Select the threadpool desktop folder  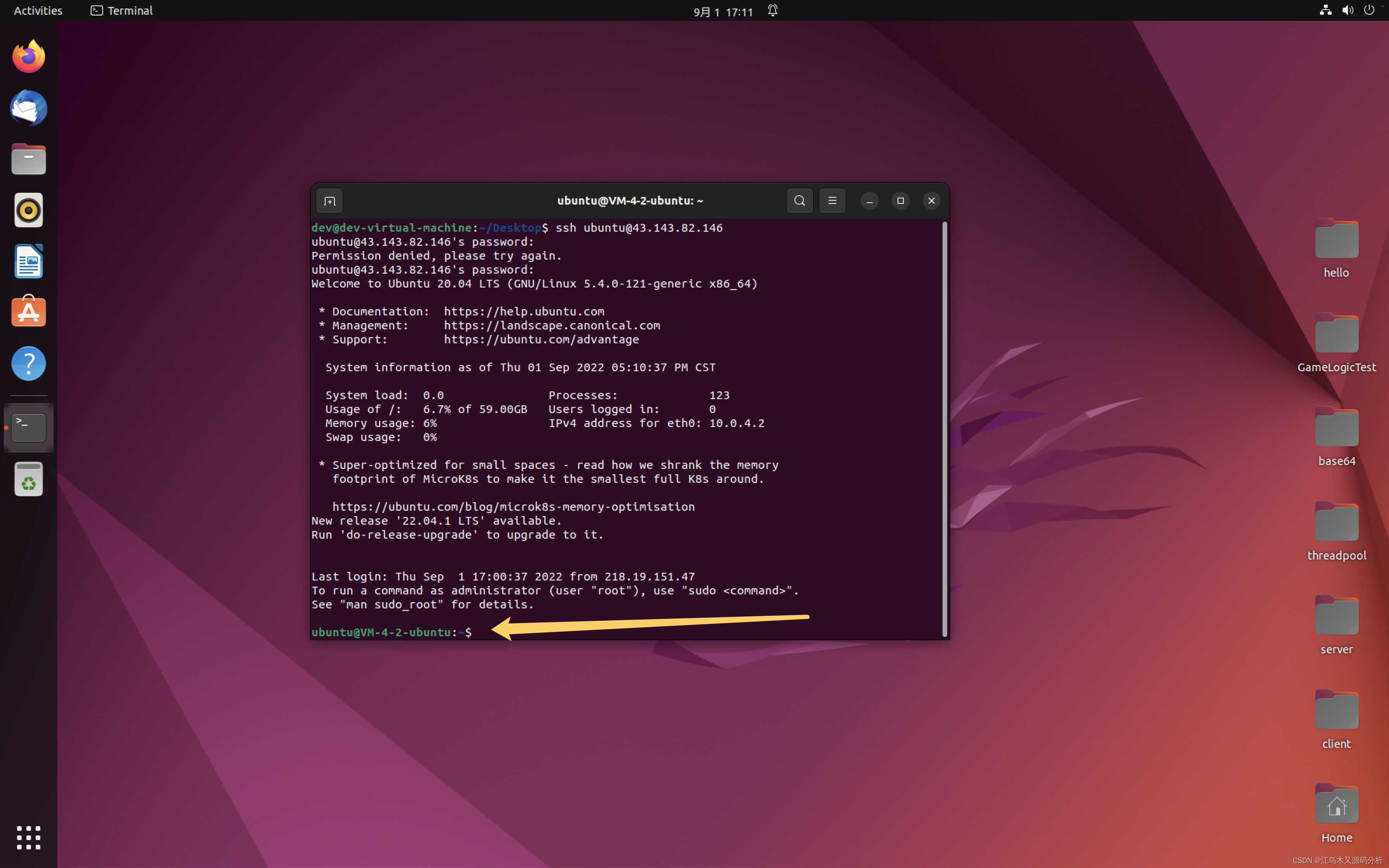pyautogui.click(x=1337, y=532)
